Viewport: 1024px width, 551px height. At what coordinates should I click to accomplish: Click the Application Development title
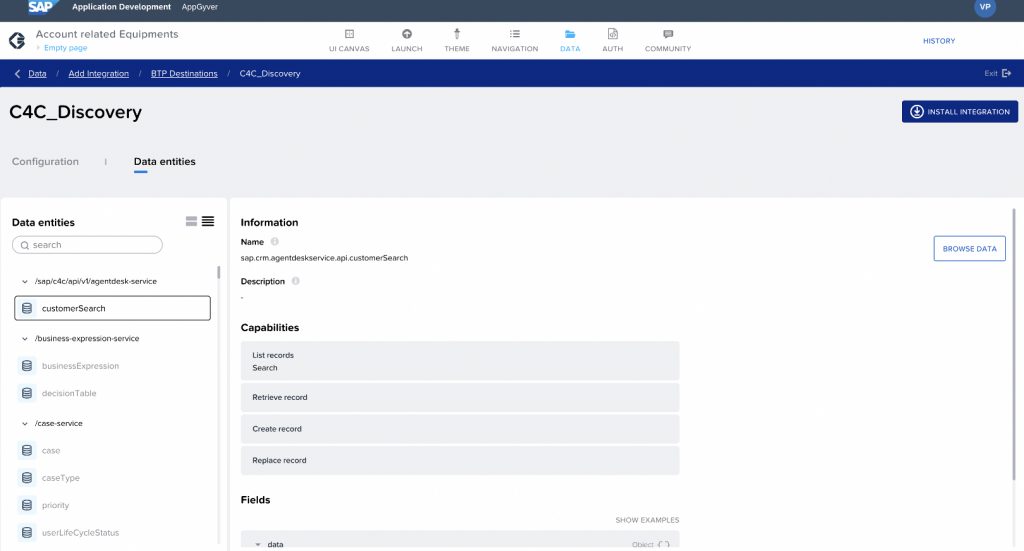click(121, 7)
